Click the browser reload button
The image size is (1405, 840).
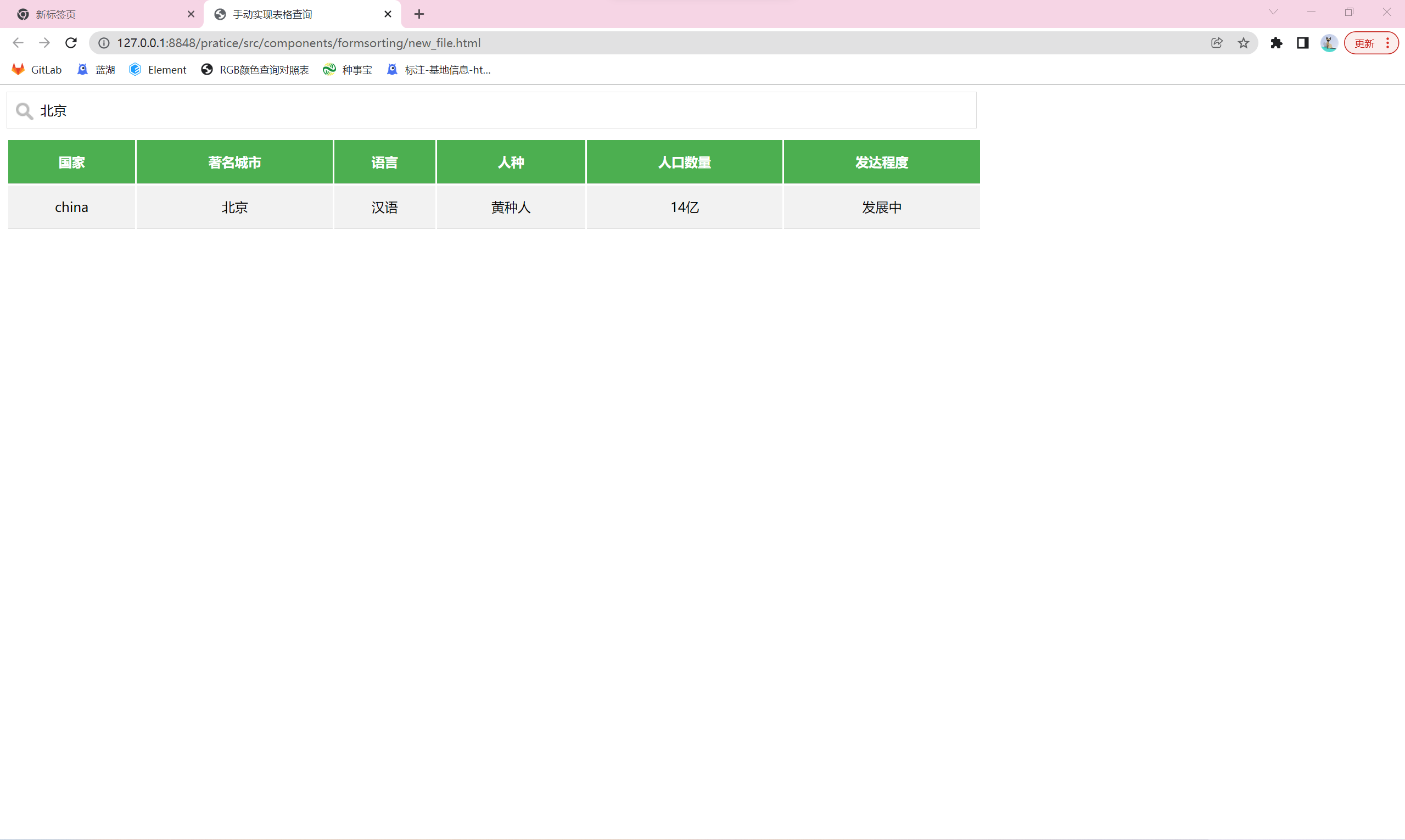click(71, 43)
